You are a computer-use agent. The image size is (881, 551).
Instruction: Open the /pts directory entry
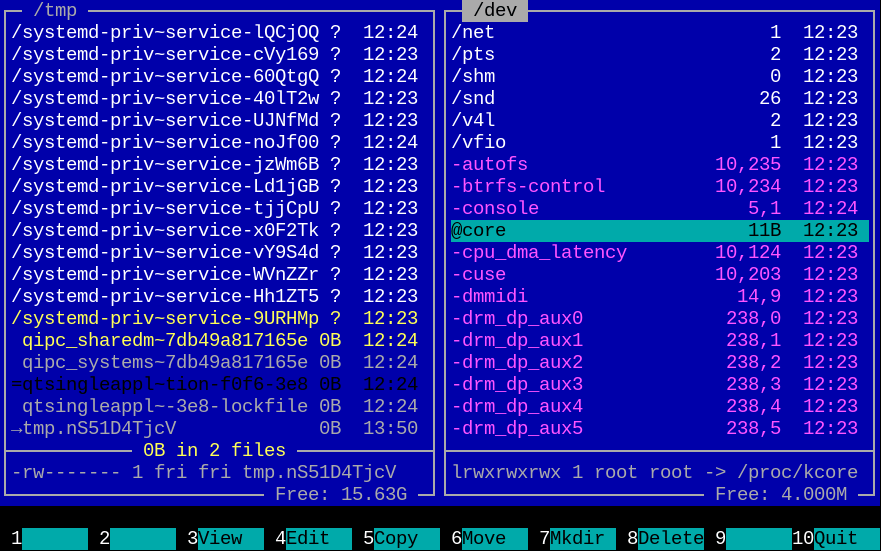[x=473, y=54]
